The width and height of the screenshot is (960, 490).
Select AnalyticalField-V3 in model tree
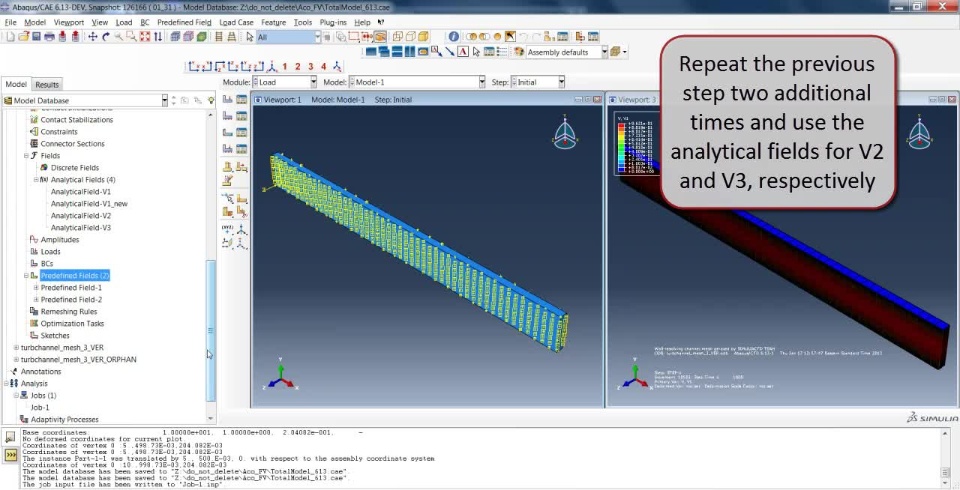point(81,228)
